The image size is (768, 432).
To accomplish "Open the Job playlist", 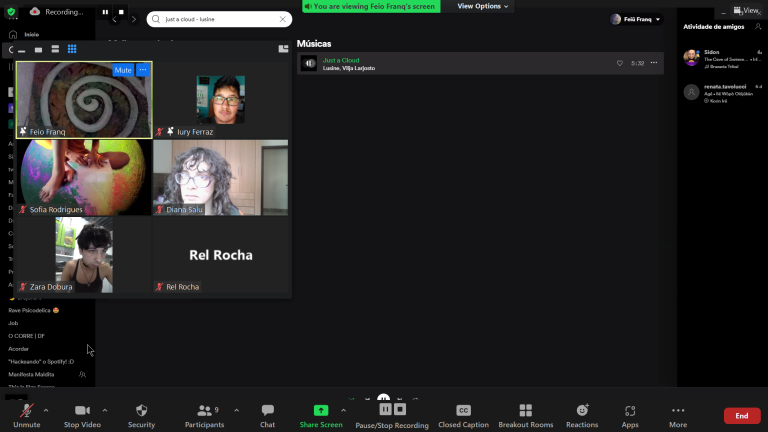I will point(13,323).
